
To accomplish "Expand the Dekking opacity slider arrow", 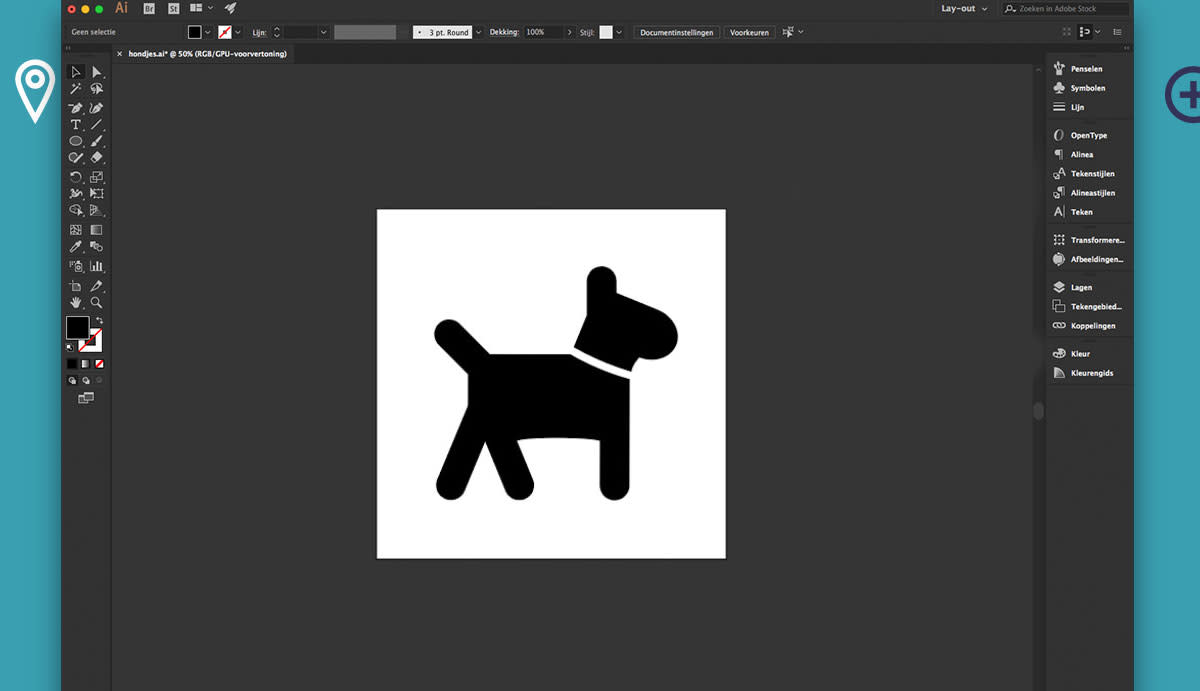I will coord(569,32).
